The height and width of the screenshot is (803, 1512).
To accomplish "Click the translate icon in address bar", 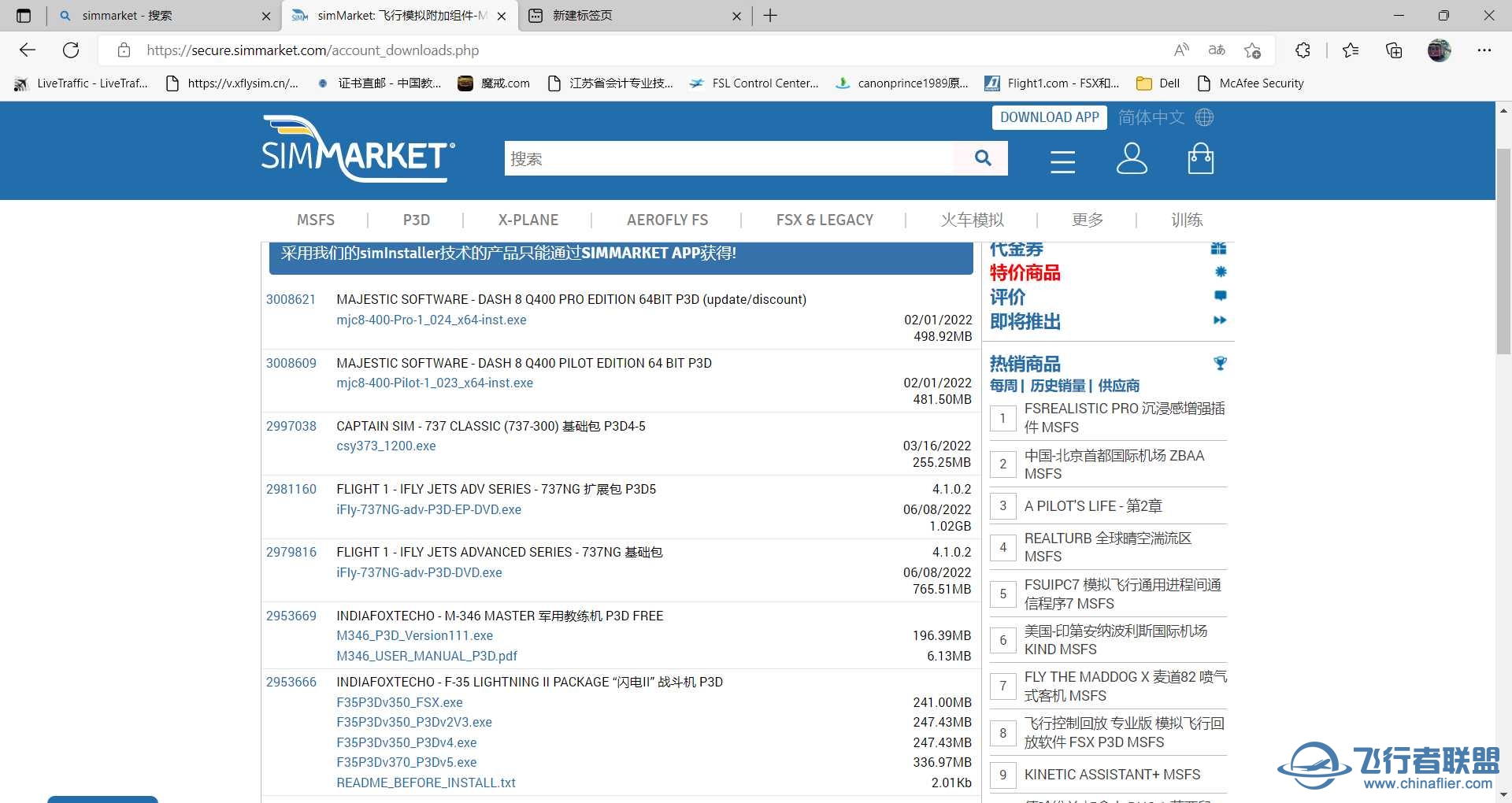I will pos(1217,50).
